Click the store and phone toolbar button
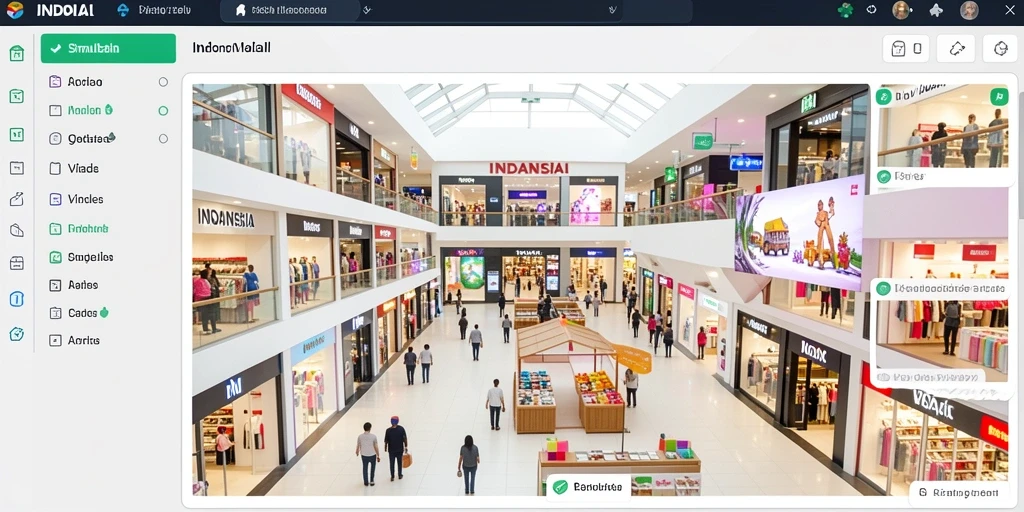The width and height of the screenshot is (1024, 512). (906, 48)
